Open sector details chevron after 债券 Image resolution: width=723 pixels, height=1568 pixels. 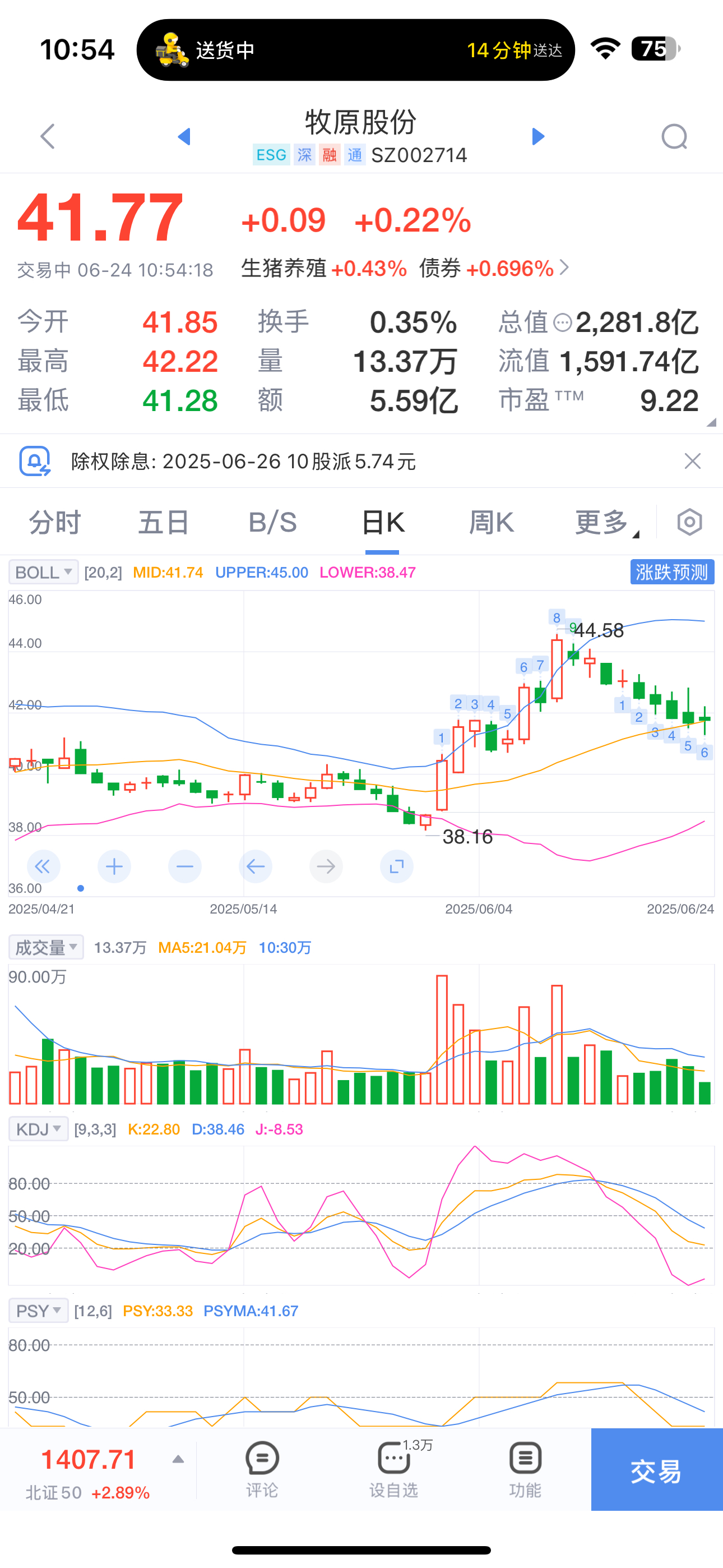[x=564, y=267]
